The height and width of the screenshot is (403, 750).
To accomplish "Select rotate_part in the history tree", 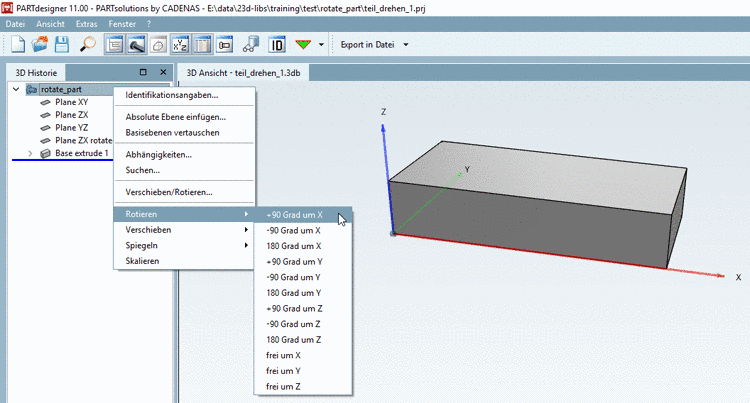I will (61, 89).
